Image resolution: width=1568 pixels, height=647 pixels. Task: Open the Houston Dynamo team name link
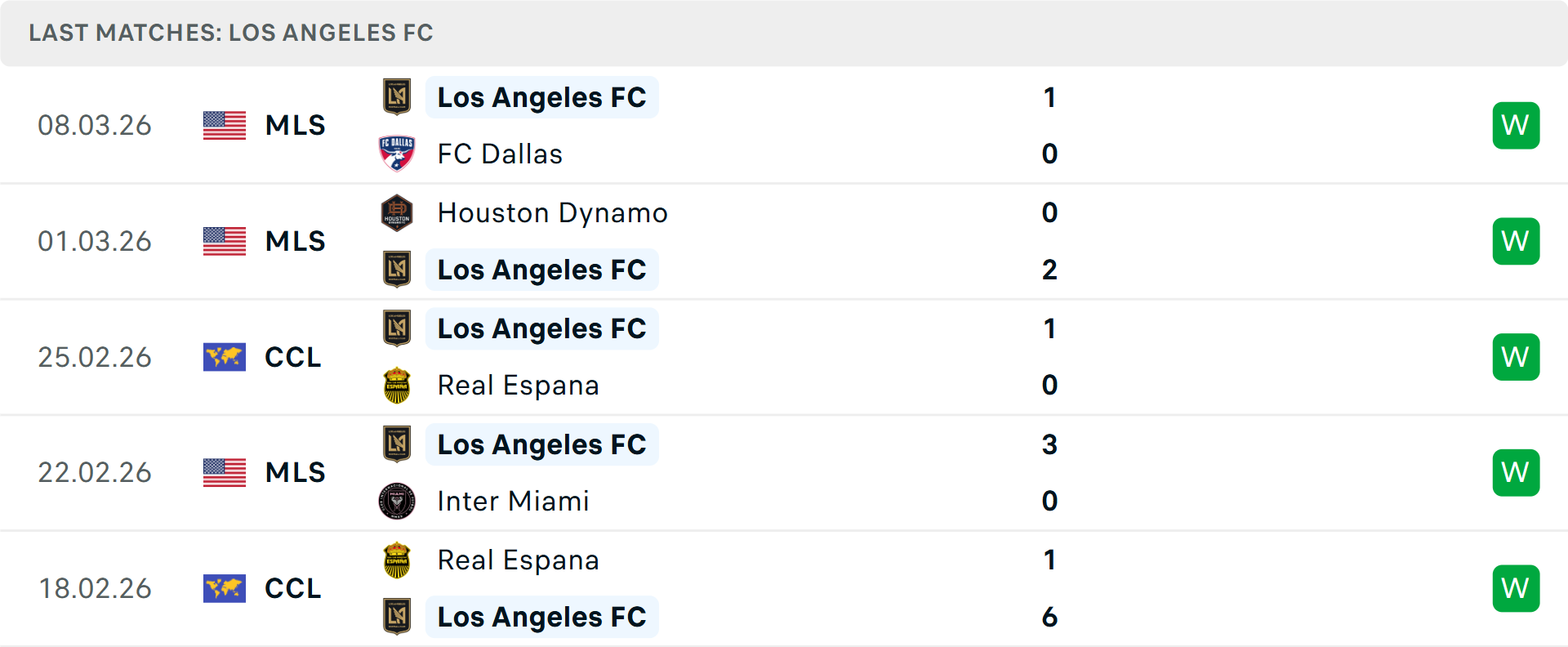pyautogui.click(x=552, y=213)
